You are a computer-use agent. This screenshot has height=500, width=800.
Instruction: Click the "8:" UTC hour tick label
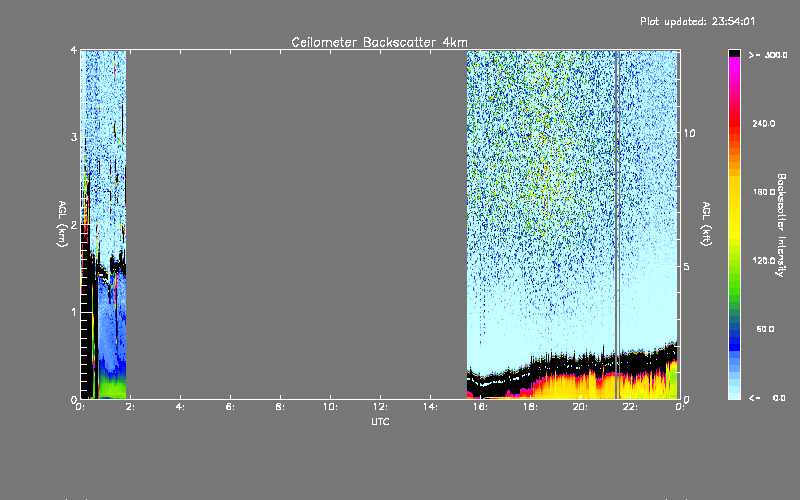pos(280,407)
